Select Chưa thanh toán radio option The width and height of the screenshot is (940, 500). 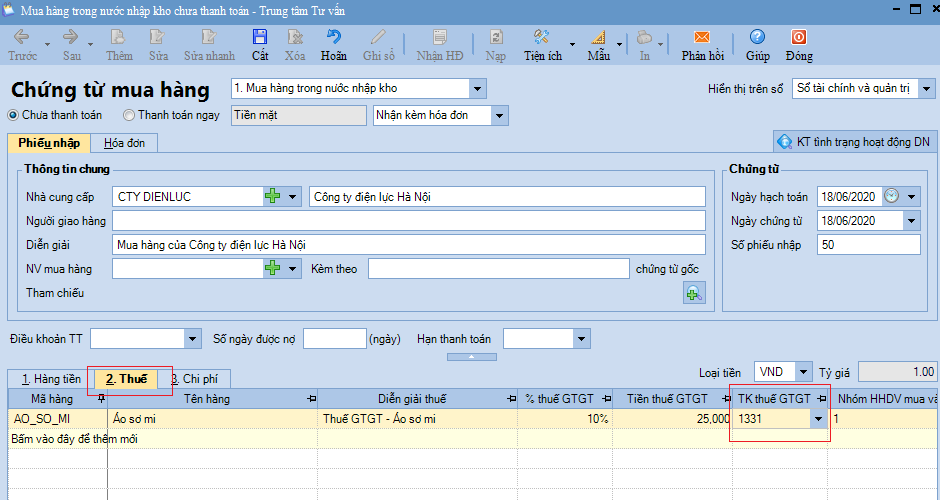click(14, 115)
